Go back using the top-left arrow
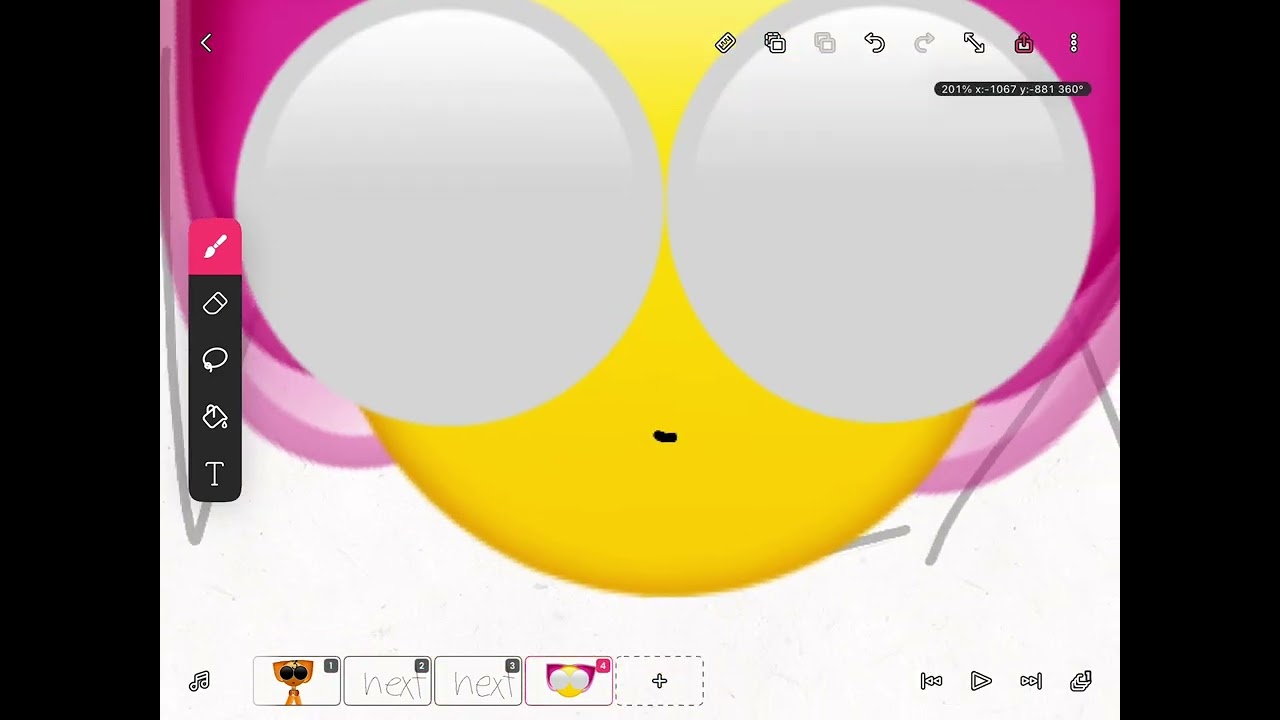The width and height of the screenshot is (1280, 720). coord(206,43)
